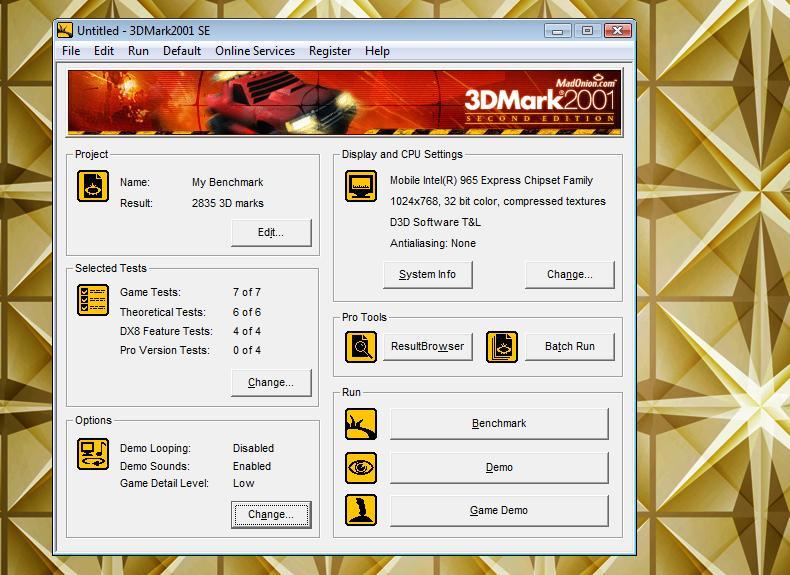The width and height of the screenshot is (790, 575).
Task: Launch the Game Demo
Action: coord(499,510)
